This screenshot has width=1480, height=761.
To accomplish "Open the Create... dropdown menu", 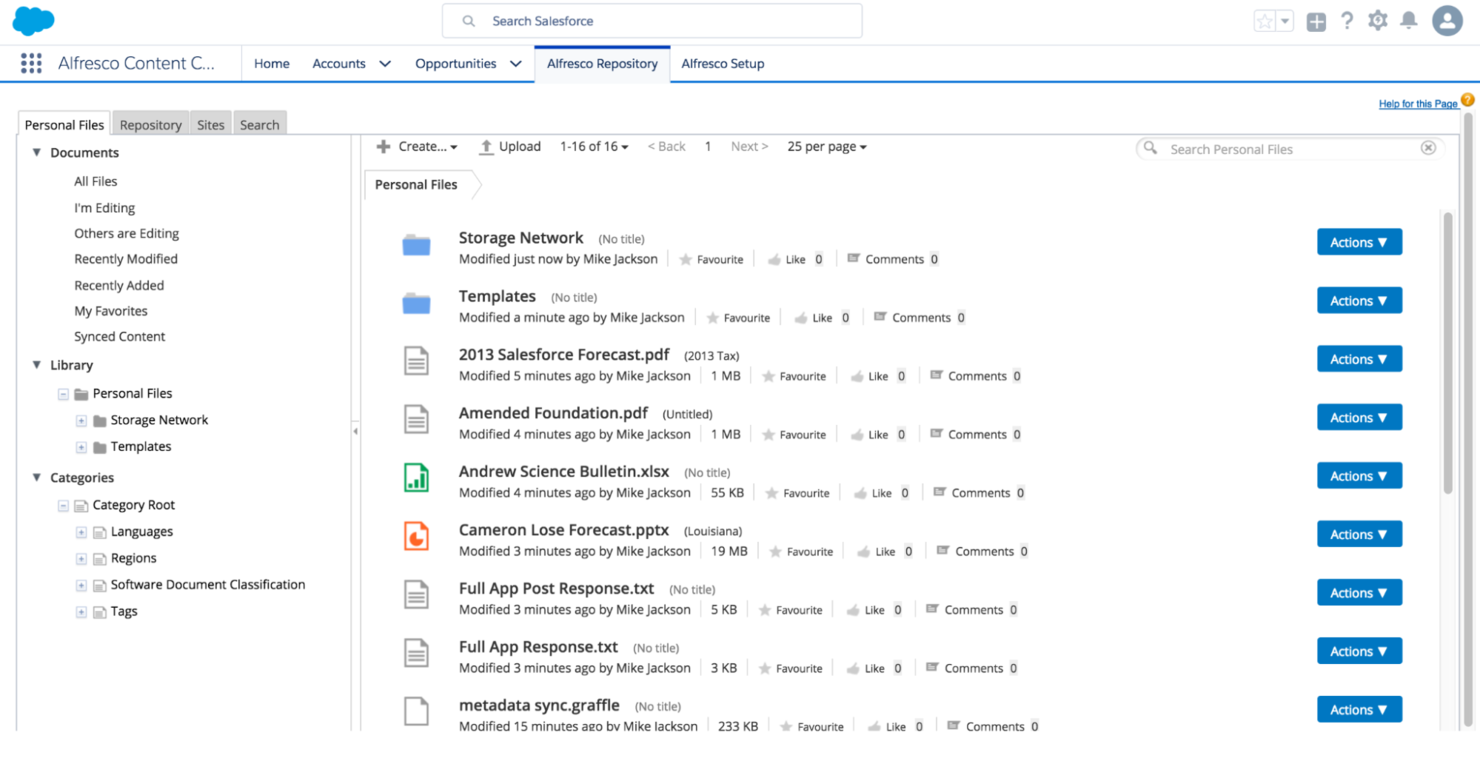I will click(417, 146).
